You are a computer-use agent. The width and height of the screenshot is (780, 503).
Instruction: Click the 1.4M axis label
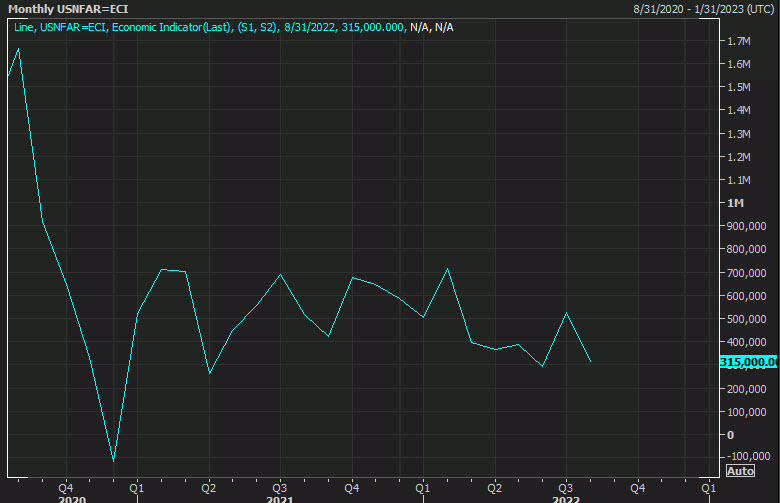coord(739,110)
